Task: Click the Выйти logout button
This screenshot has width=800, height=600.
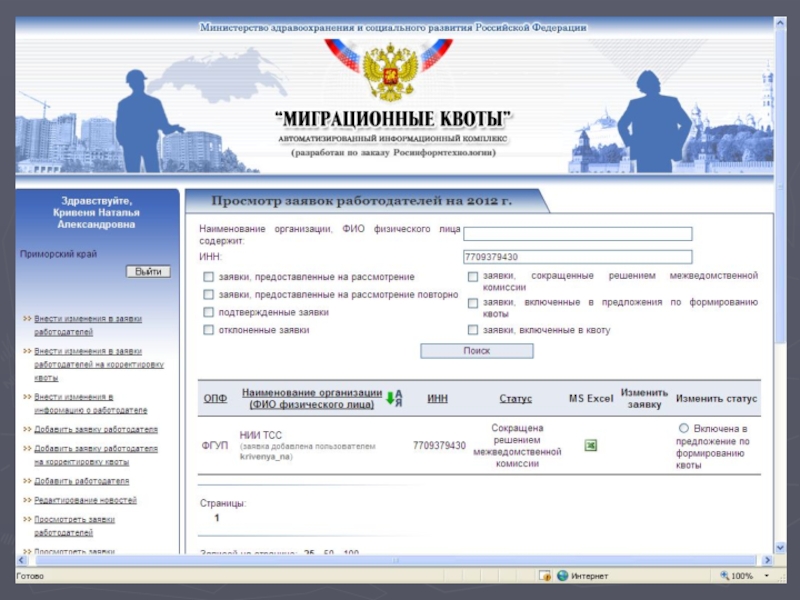Action: pyautogui.click(x=148, y=271)
